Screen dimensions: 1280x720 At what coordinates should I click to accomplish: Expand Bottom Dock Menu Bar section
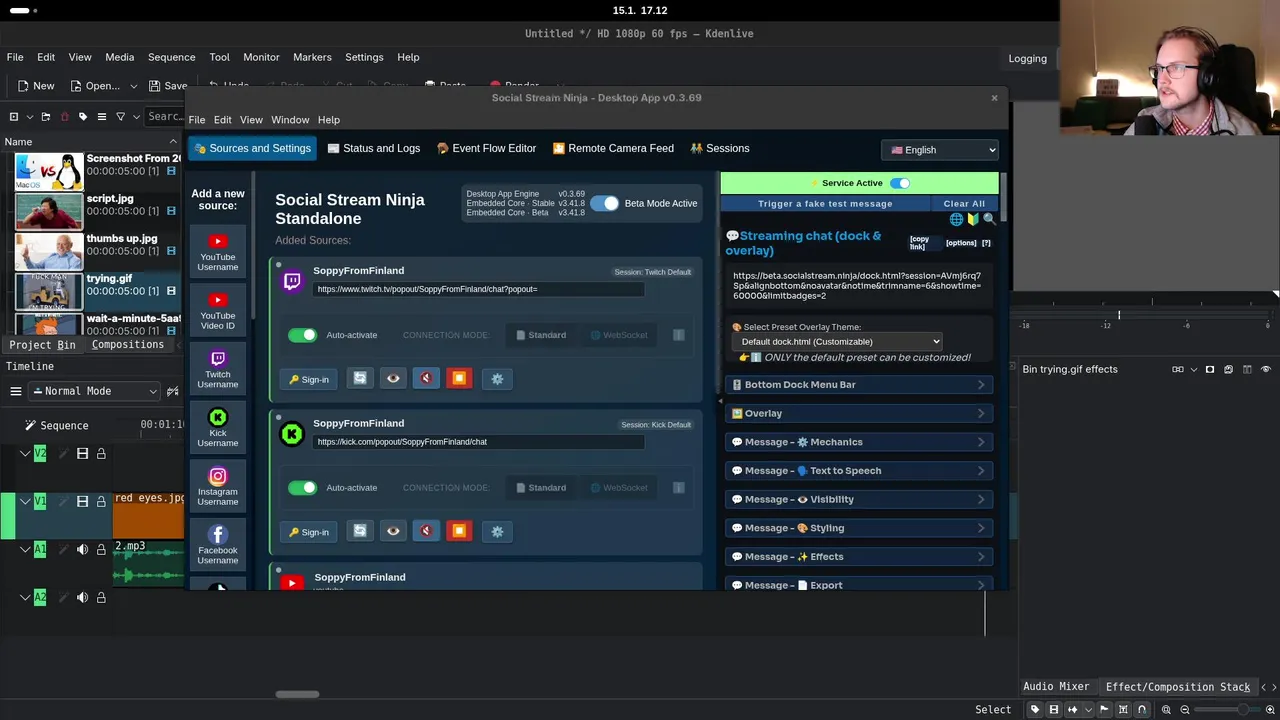(x=860, y=385)
